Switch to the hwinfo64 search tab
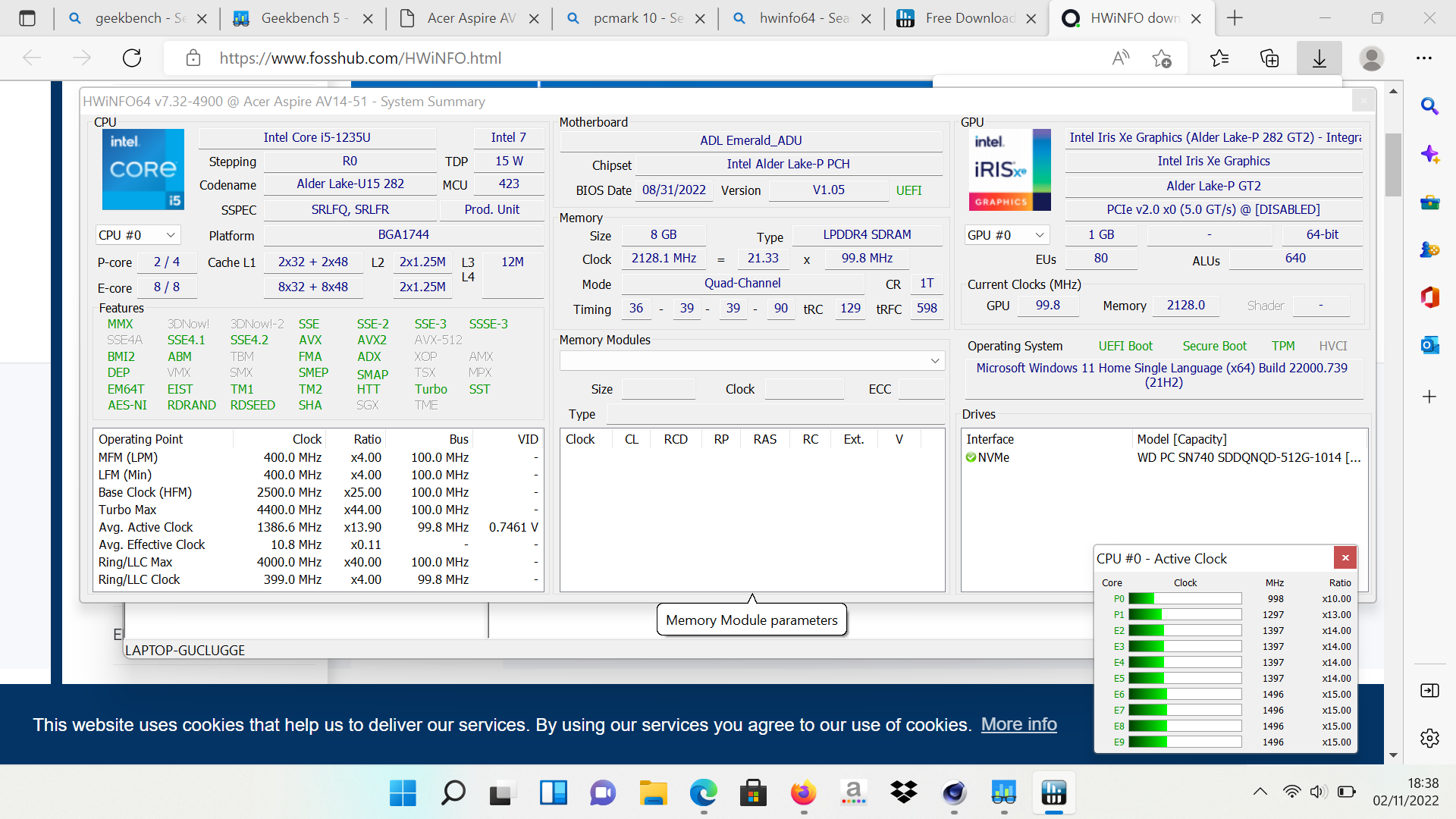 click(802, 18)
